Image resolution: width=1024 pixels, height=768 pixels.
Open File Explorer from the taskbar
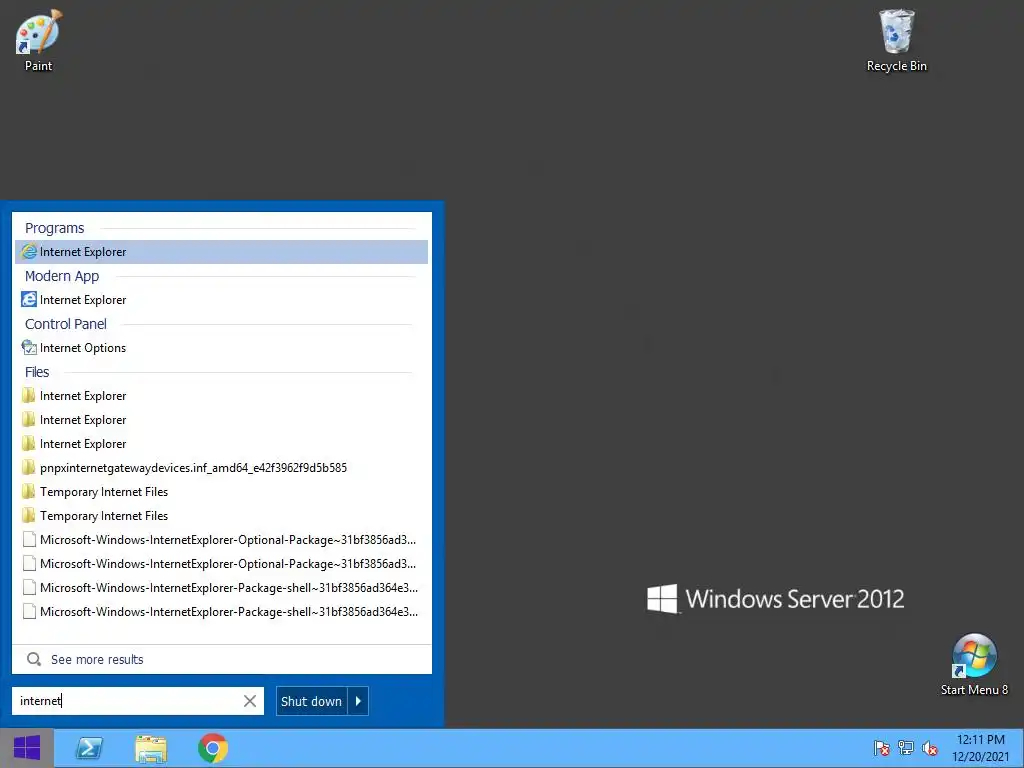click(x=151, y=748)
